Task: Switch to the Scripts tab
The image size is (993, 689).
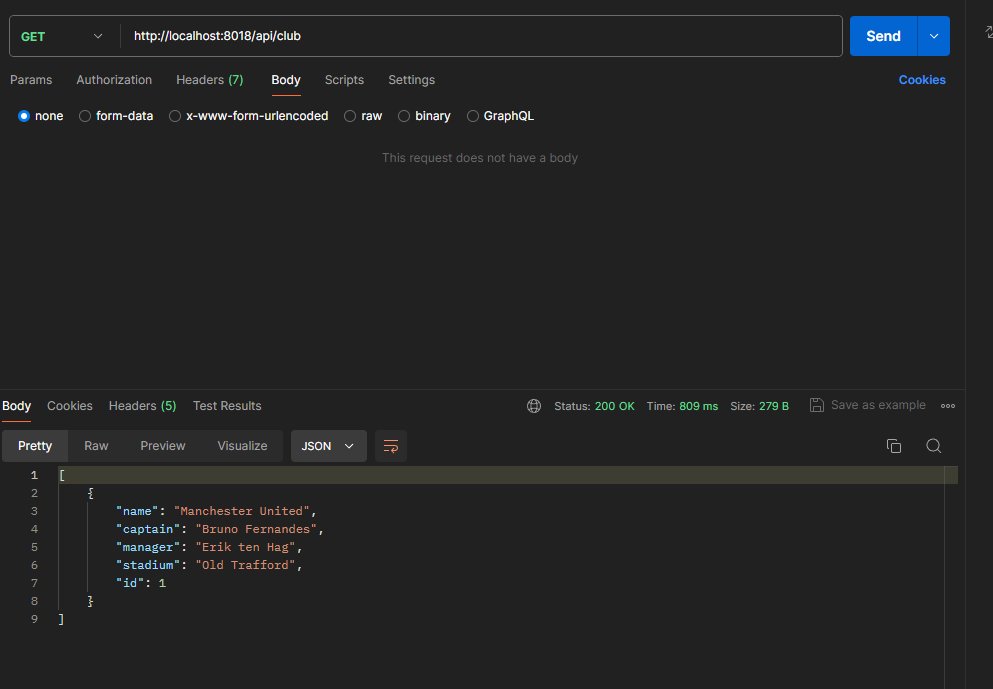Action: click(344, 80)
